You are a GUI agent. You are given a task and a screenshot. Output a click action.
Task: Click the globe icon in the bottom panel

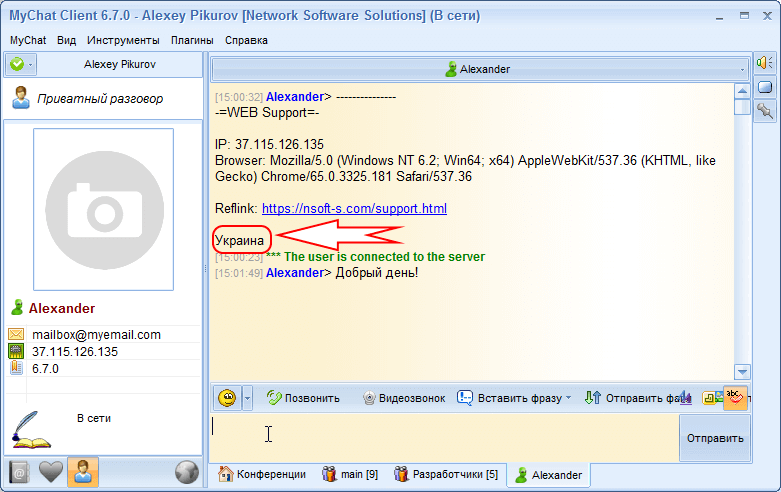tap(186, 472)
